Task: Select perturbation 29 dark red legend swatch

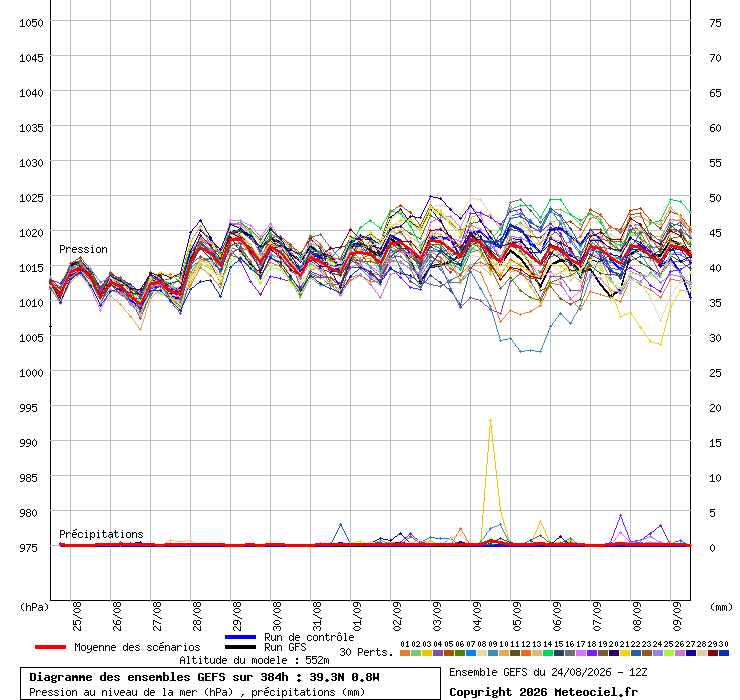Action: [x=713, y=653]
